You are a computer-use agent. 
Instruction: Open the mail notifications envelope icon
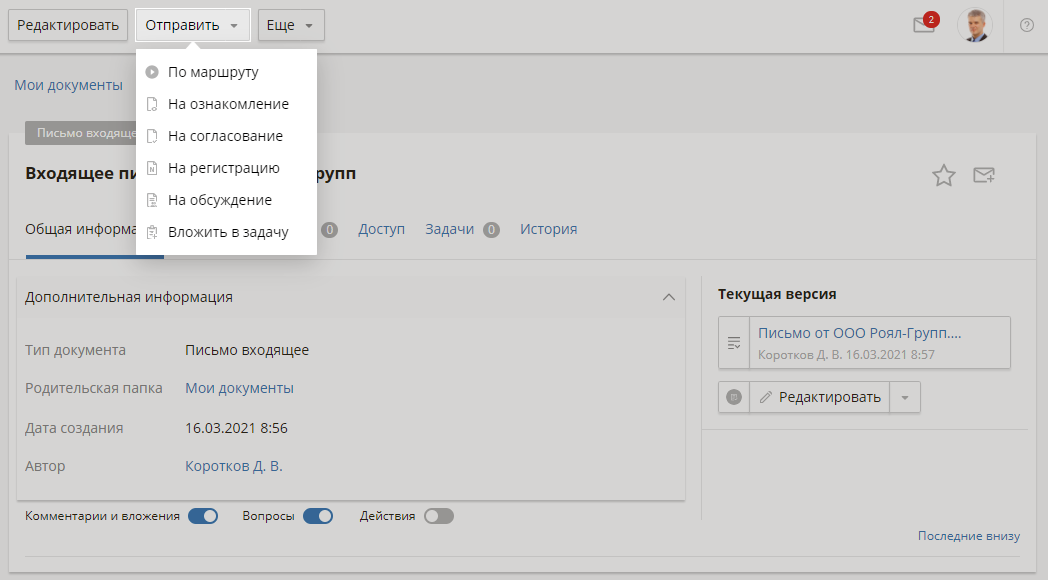point(923,25)
